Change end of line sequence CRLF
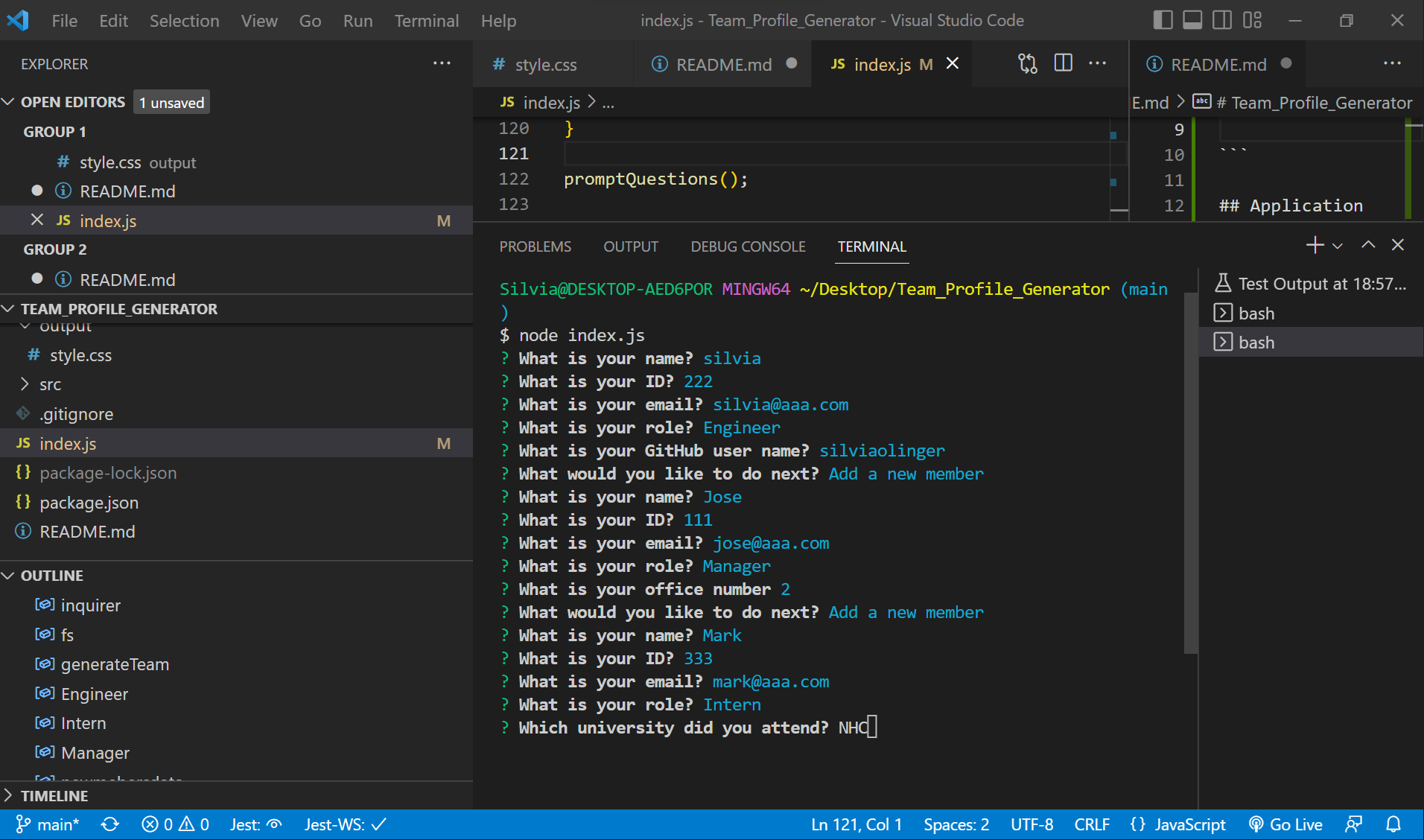Image resolution: width=1424 pixels, height=840 pixels. [x=1092, y=824]
